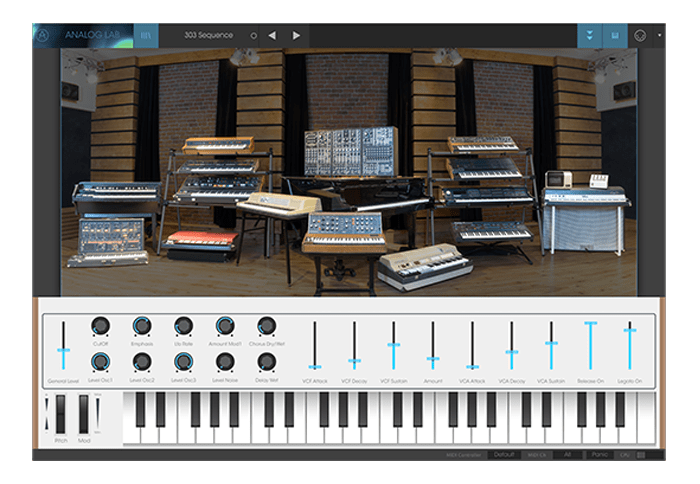Toggle the Release On slider switch
This screenshot has height=484, width=700.
pos(591,346)
